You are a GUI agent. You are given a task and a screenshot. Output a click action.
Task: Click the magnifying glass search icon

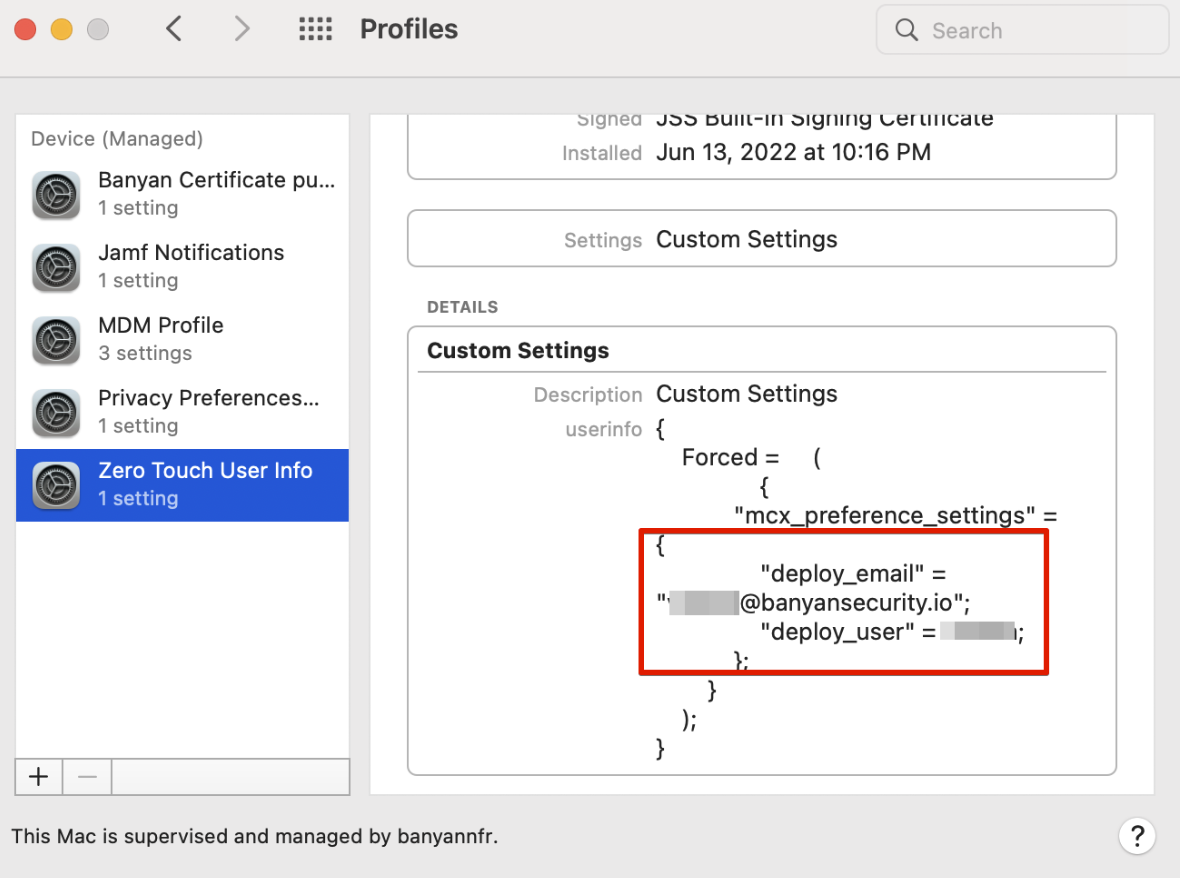coord(906,30)
